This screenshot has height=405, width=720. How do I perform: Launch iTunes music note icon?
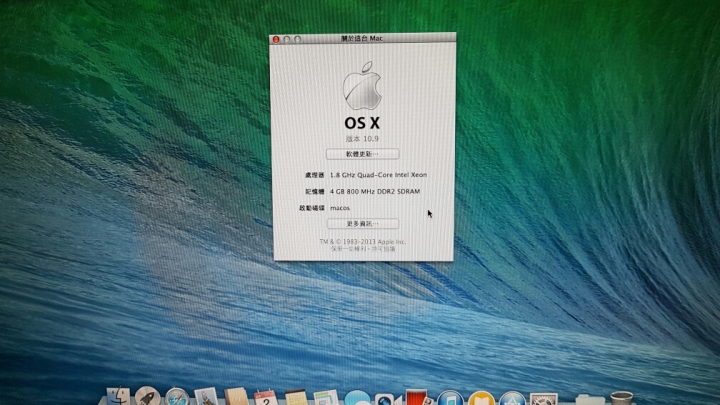coord(450,398)
